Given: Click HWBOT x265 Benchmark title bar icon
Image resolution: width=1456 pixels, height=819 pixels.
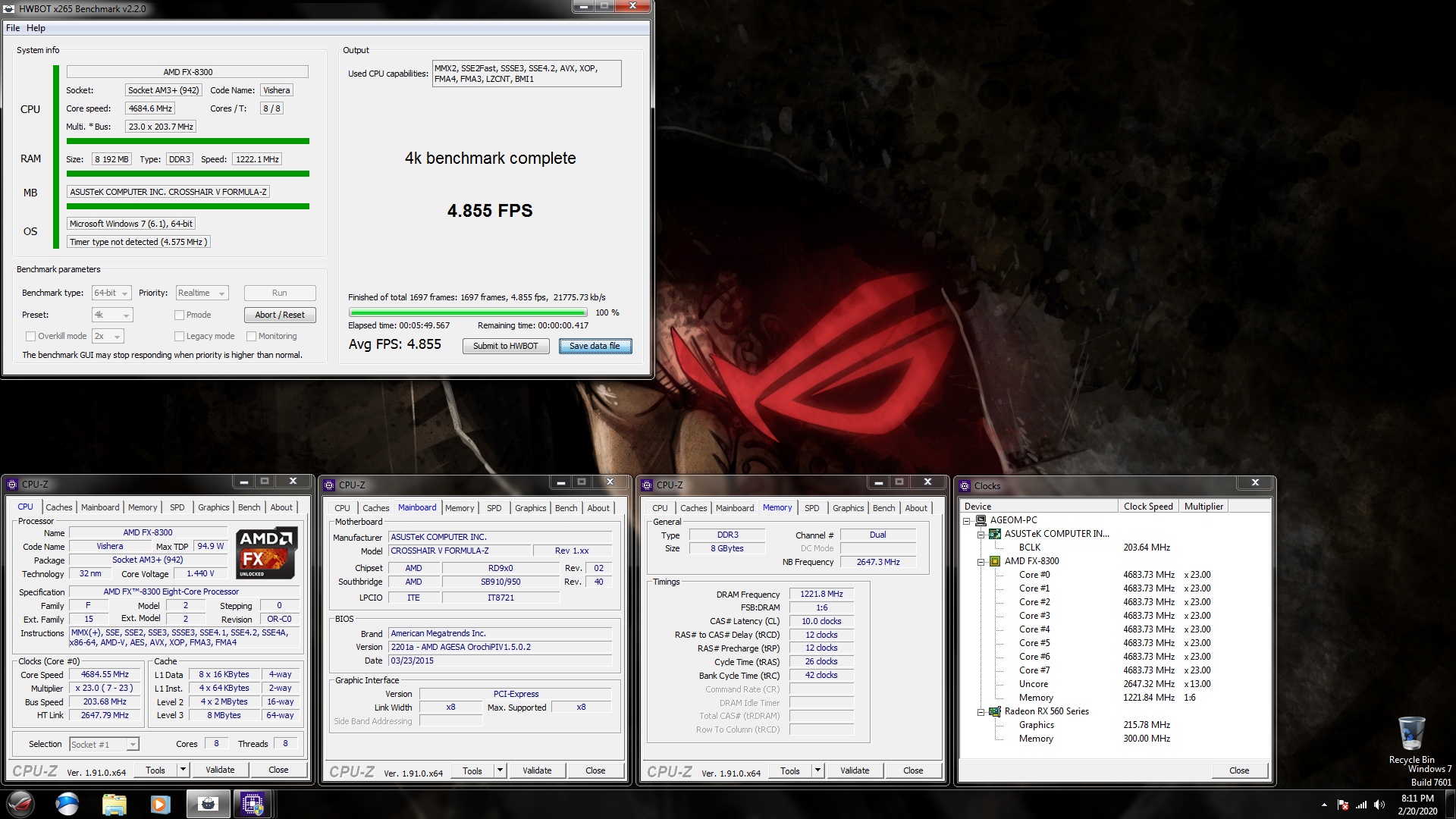Looking at the screenshot, I should [x=9, y=8].
